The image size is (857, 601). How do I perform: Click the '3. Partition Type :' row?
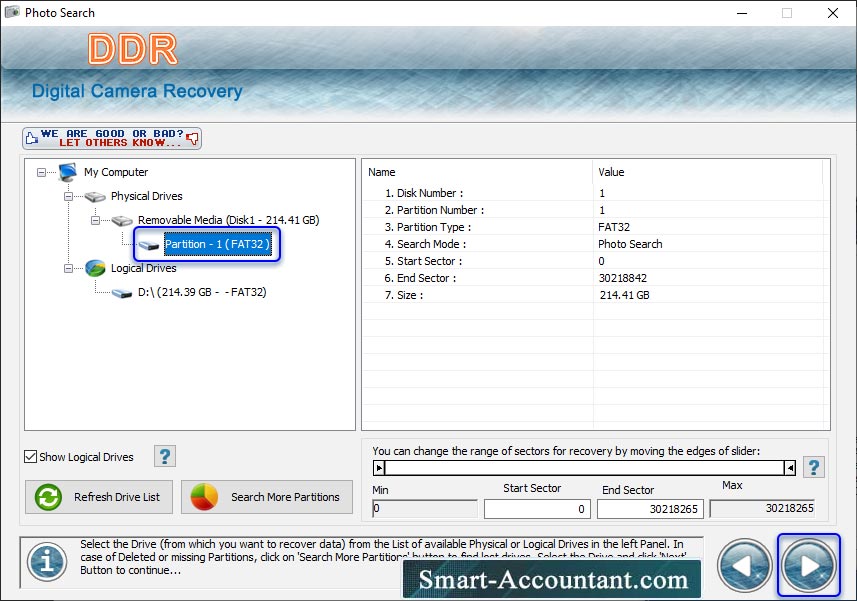[596, 227]
